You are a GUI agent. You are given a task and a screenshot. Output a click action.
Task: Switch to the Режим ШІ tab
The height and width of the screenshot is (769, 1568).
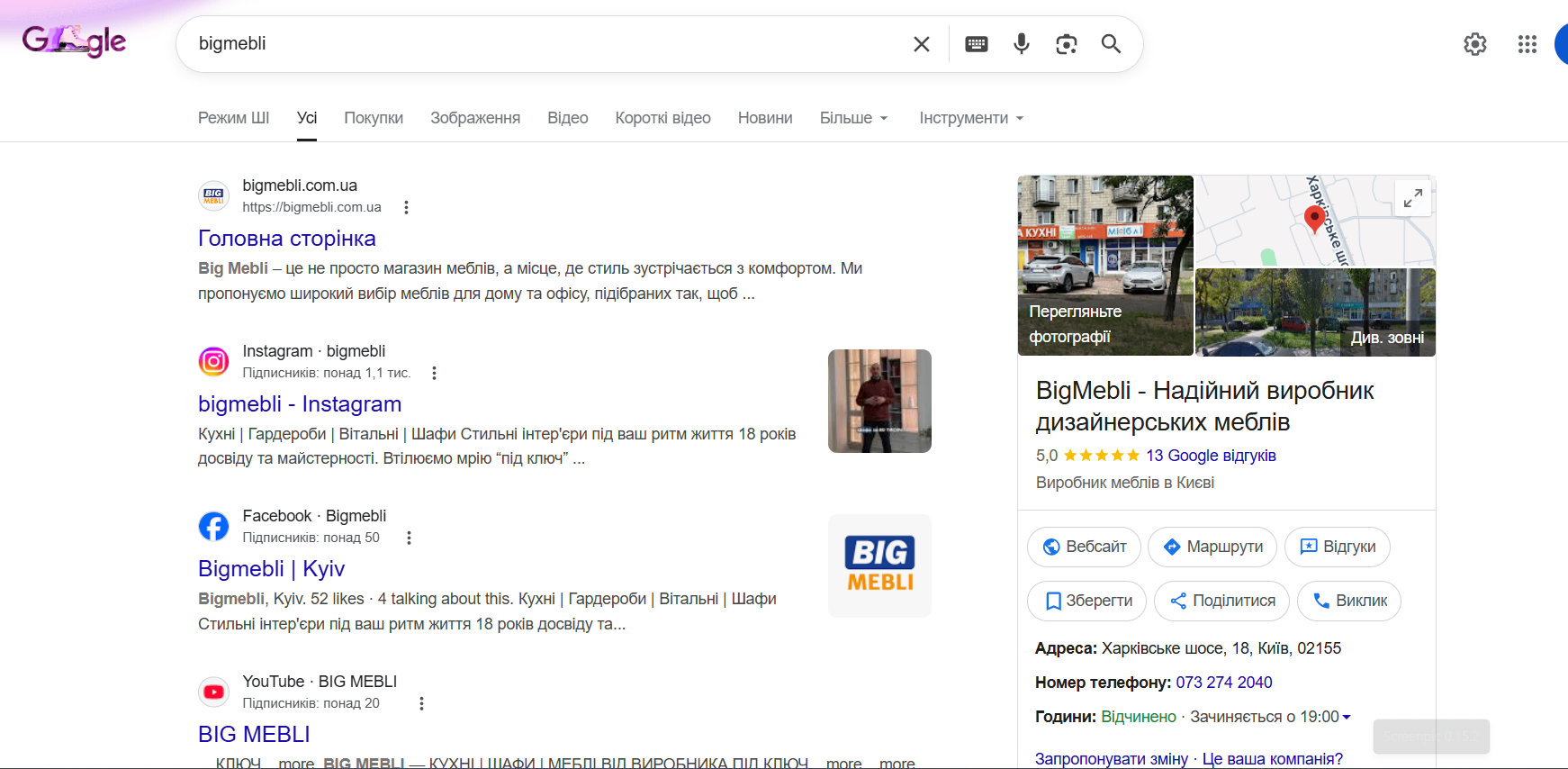tap(234, 118)
